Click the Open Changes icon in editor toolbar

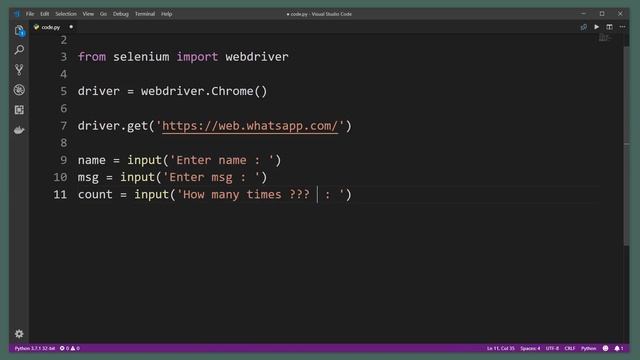click(584, 27)
